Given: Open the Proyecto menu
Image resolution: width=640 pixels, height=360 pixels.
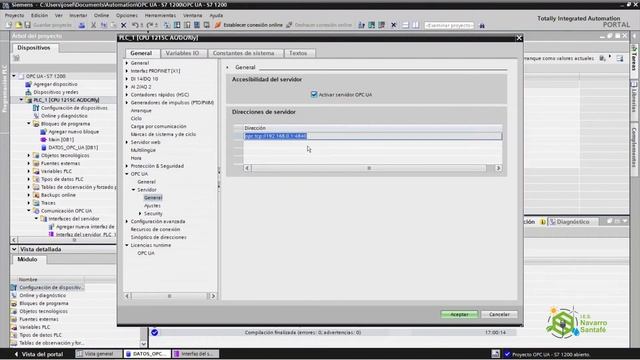Looking at the screenshot, I should [15, 15].
